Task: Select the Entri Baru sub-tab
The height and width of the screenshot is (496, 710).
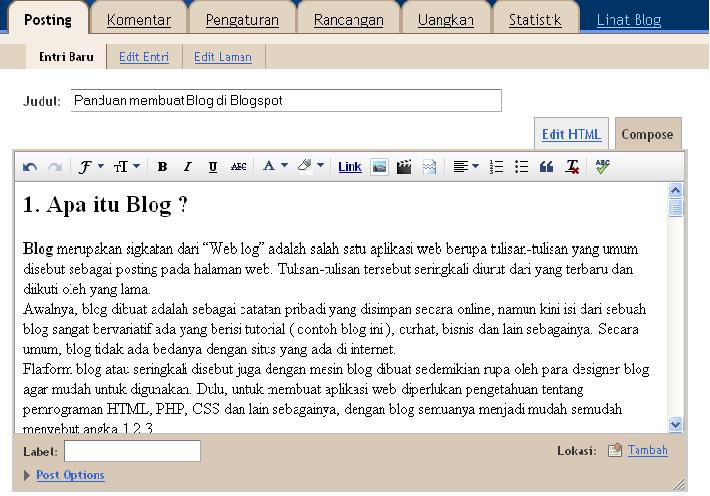Action: [66, 57]
